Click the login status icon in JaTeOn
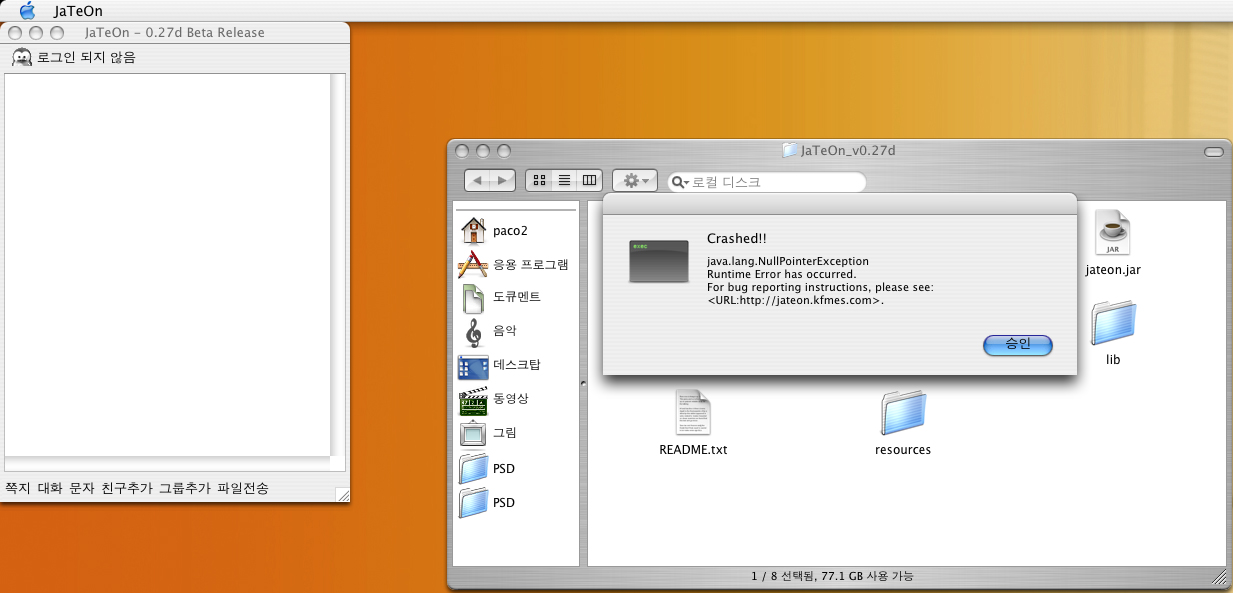The height and width of the screenshot is (593, 1233). tap(21, 57)
